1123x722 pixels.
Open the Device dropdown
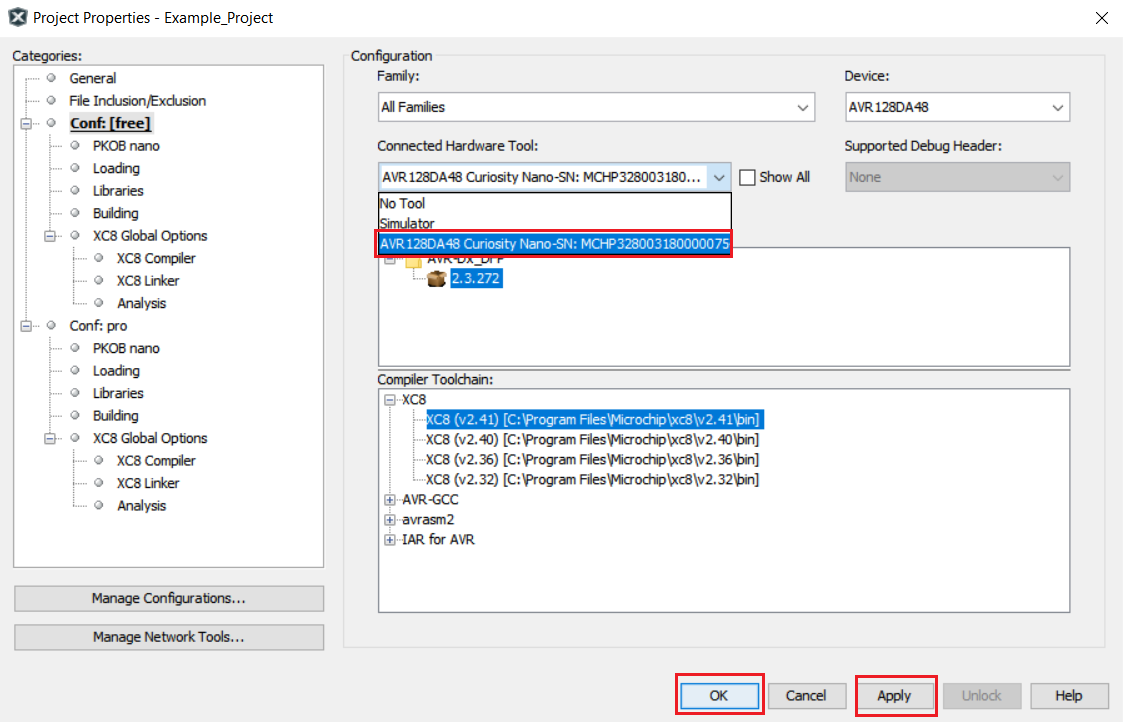coord(957,107)
